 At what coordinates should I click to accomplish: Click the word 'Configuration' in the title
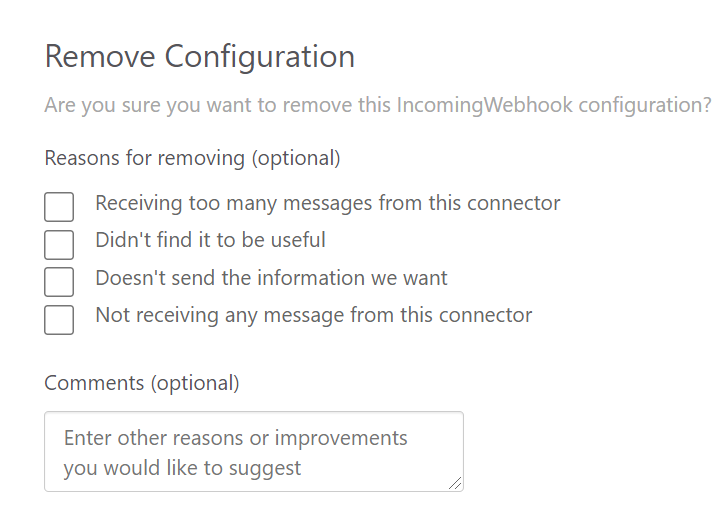(x=260, y=57)
